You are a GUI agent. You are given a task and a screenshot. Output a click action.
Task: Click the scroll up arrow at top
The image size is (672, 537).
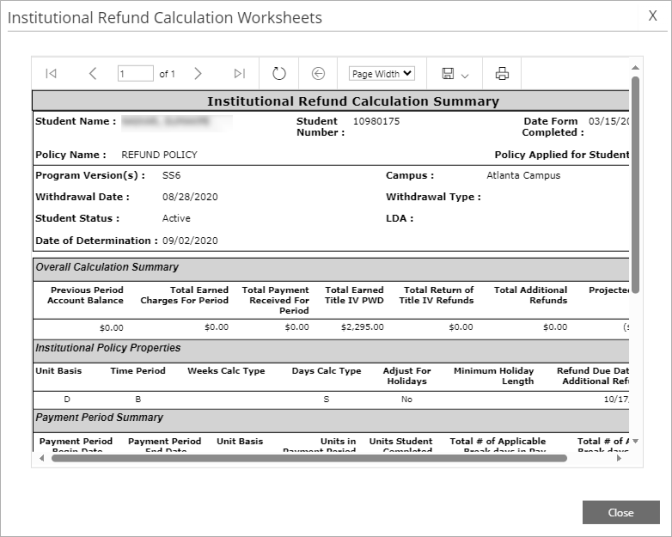tap(636, 68)
